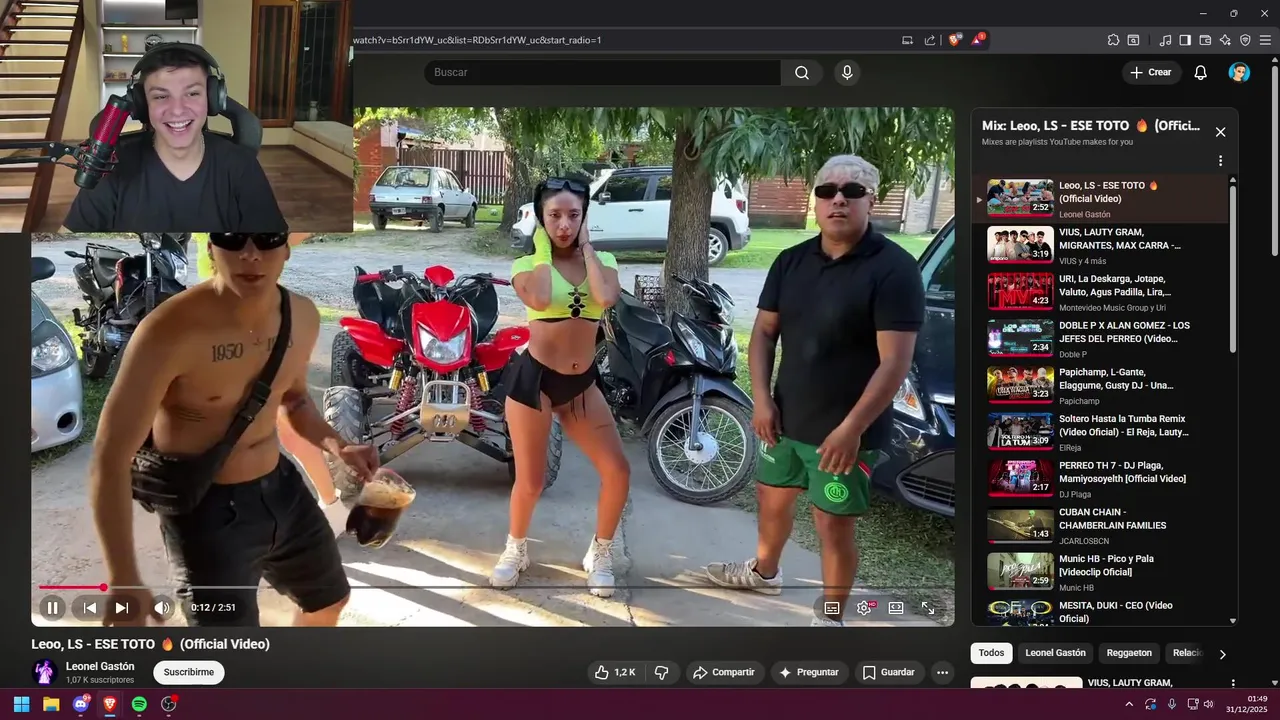Play DOBLE P X ALAN GOMEZ item
Viewport: 1280px width, 720px height.
[1100, 338]
